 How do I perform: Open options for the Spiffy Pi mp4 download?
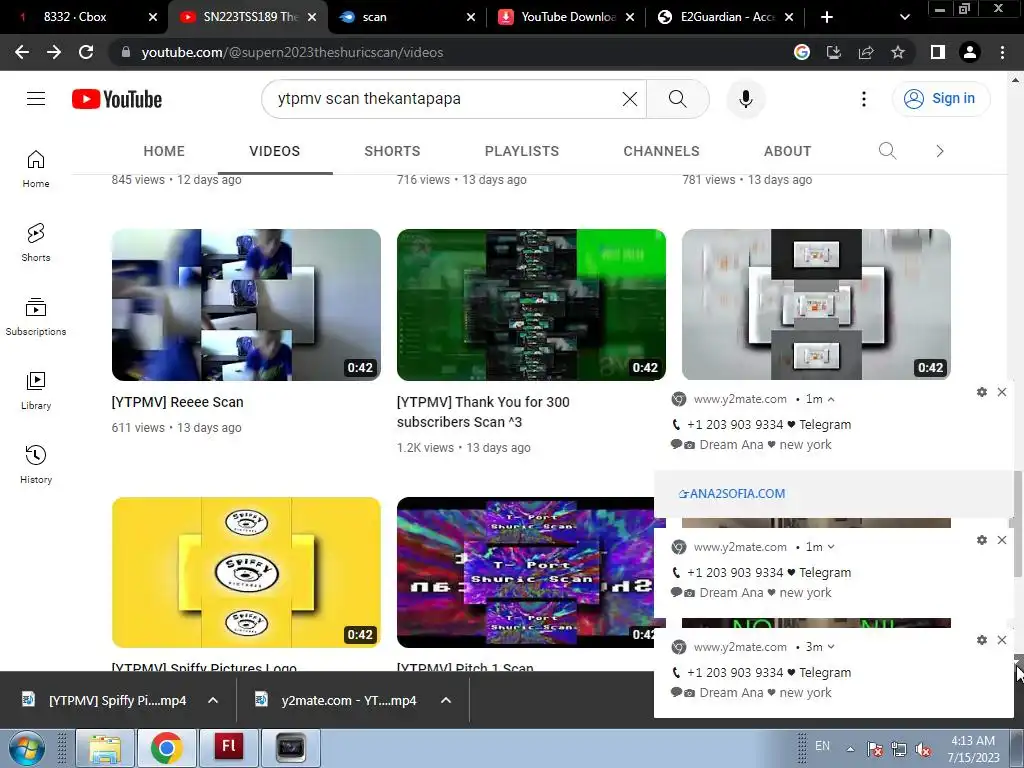point(213,700)
